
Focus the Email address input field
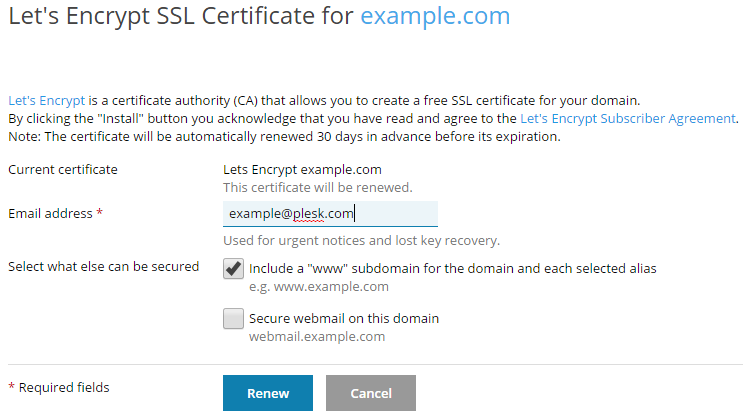pos(329,214)
